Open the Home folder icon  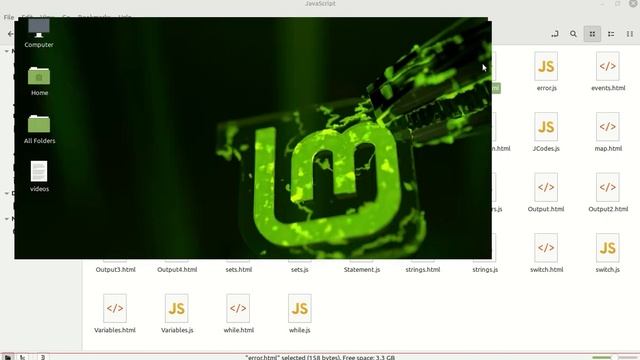pyautogui.click(x=39, y=76)
